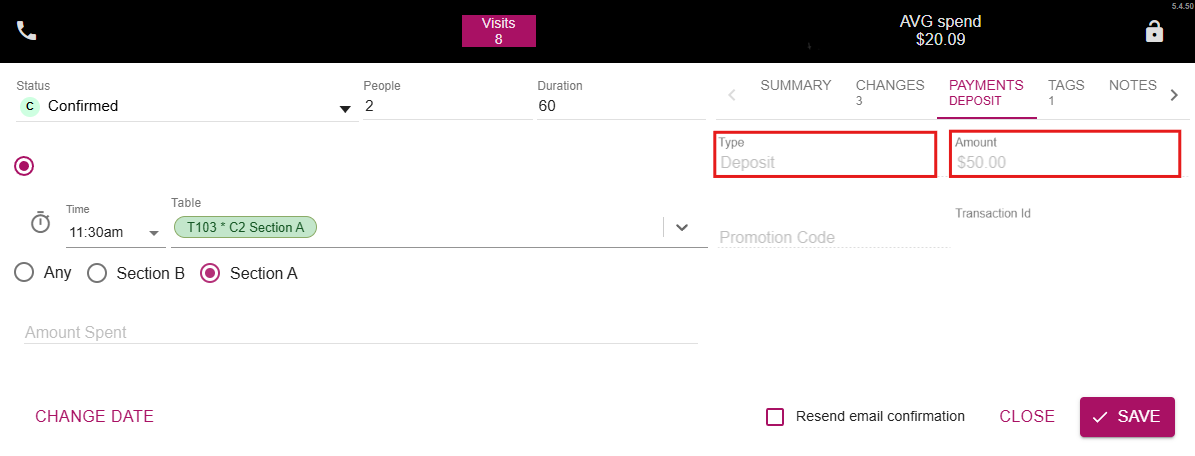The height and width of the screenshot is (456, 1195).
Task: Click the T103 C2 Section A chip
Action: tap(245, 227)
